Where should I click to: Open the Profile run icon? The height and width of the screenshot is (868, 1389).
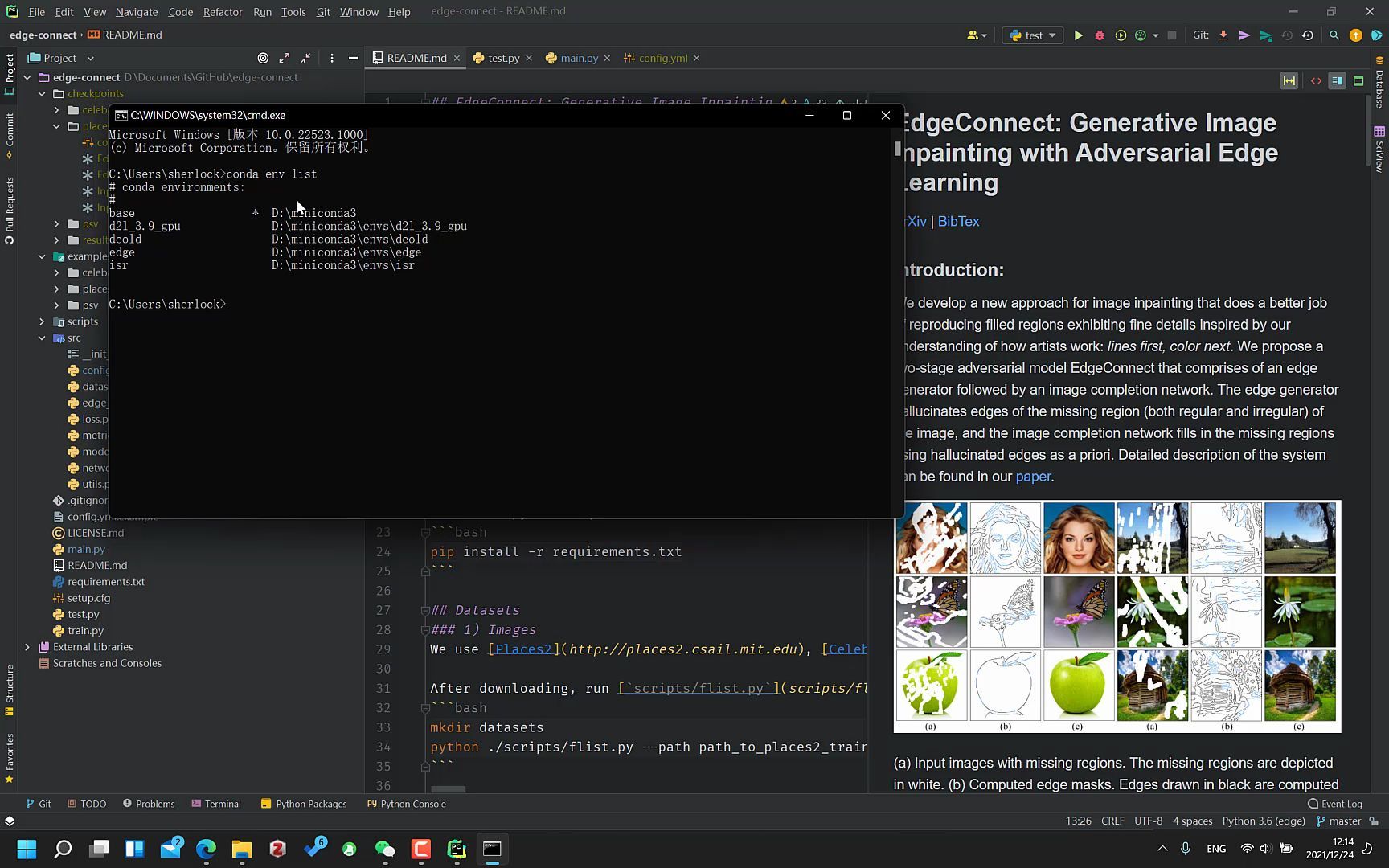(x=1140, y=35)
